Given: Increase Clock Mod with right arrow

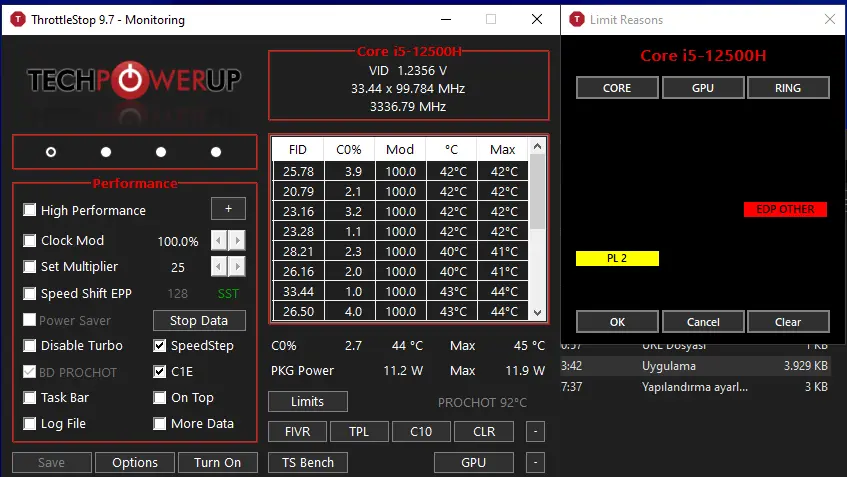Looking at the screenshot, I should click(237, 240).
